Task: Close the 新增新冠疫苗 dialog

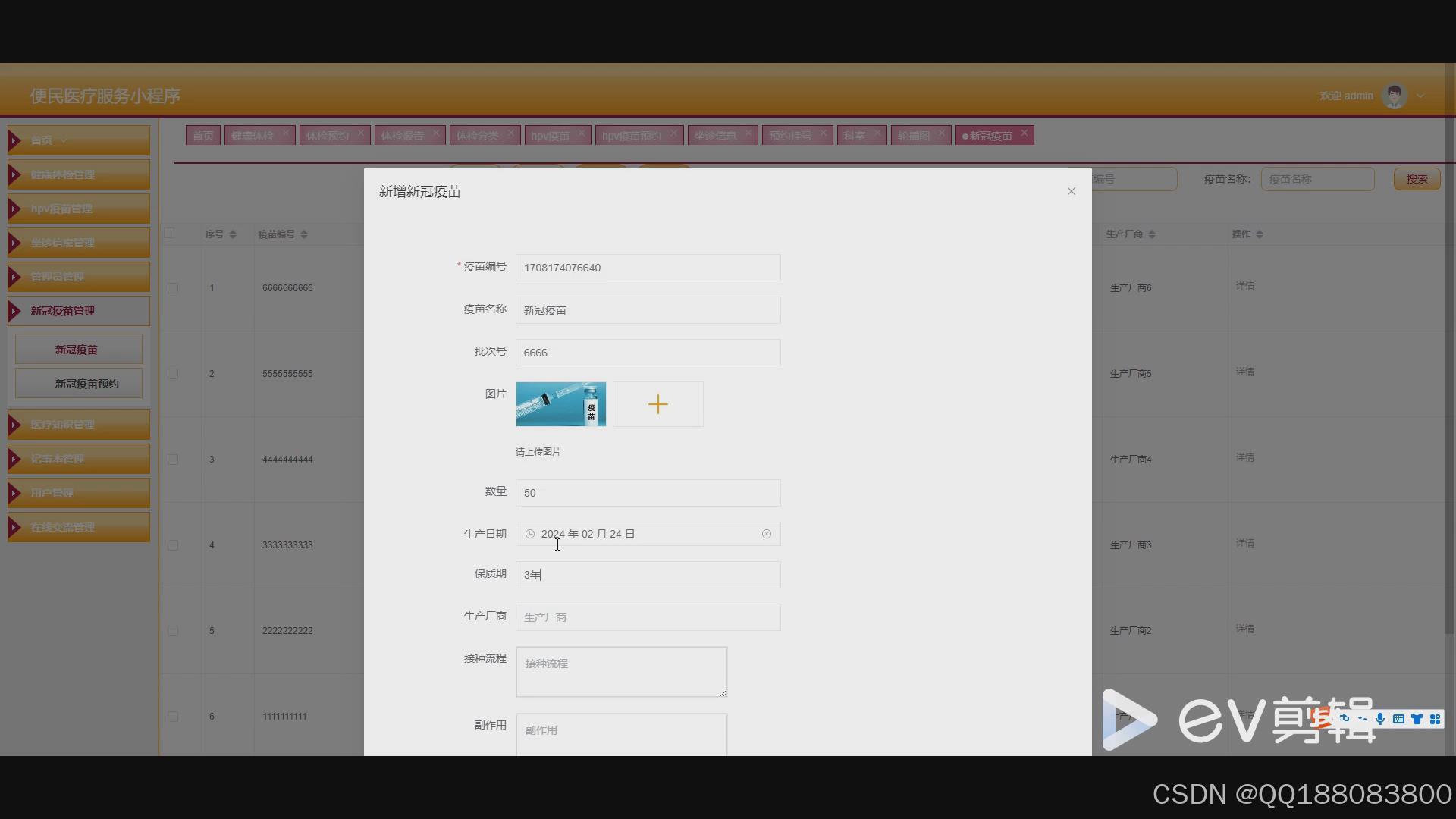Action: pos(1071,191)
